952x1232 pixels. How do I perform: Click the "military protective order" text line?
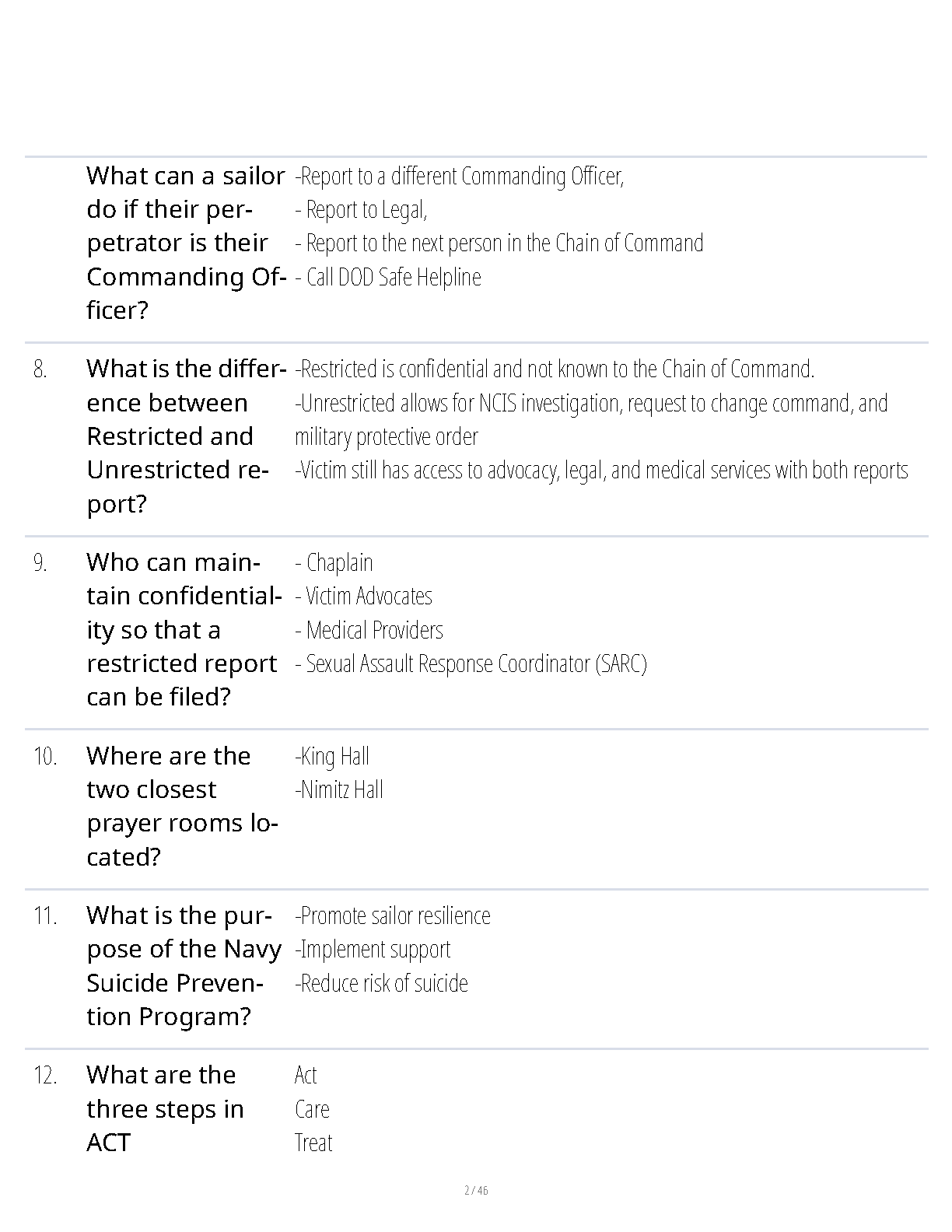(387, 436)
